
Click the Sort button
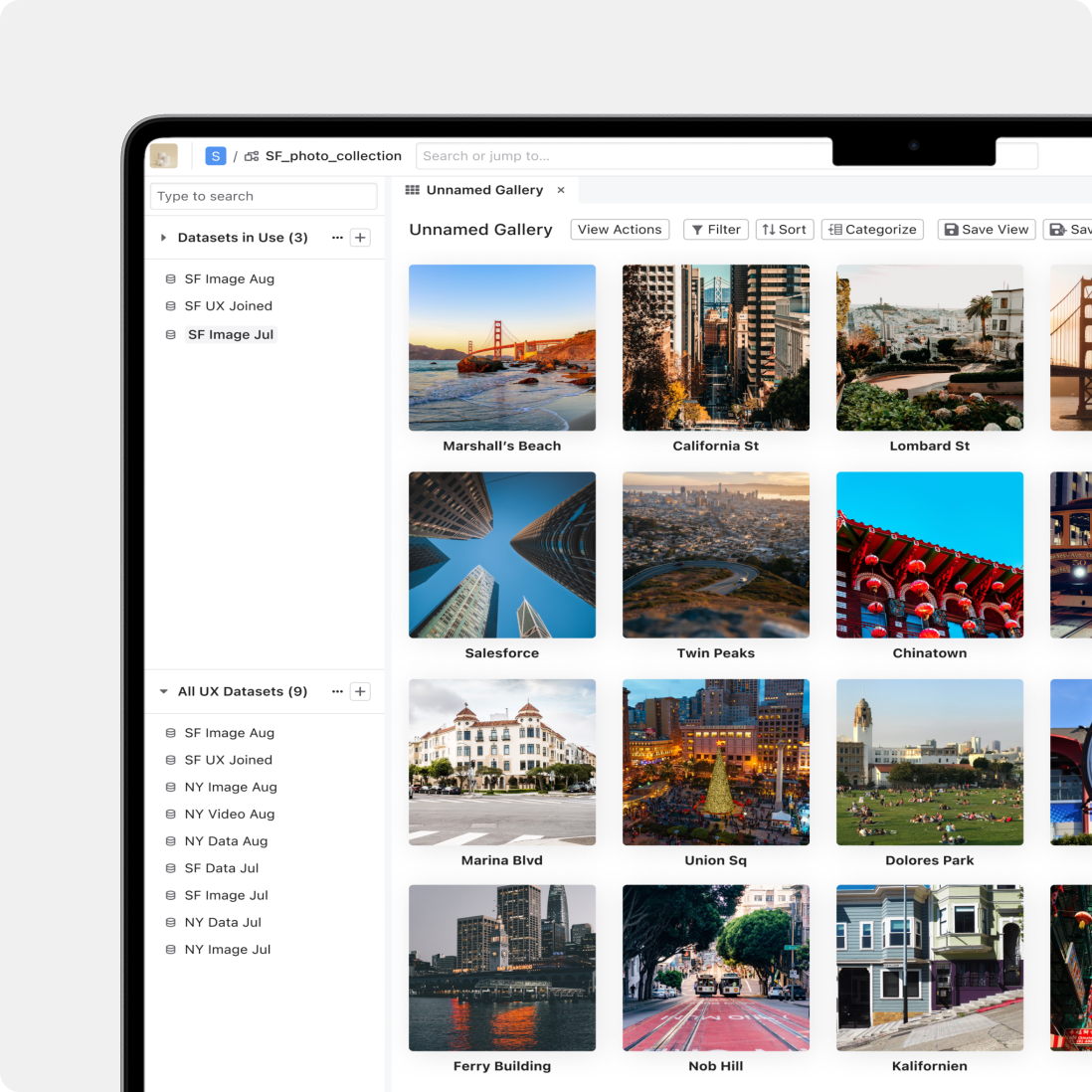pyautogui.click(x=785, y=229)
